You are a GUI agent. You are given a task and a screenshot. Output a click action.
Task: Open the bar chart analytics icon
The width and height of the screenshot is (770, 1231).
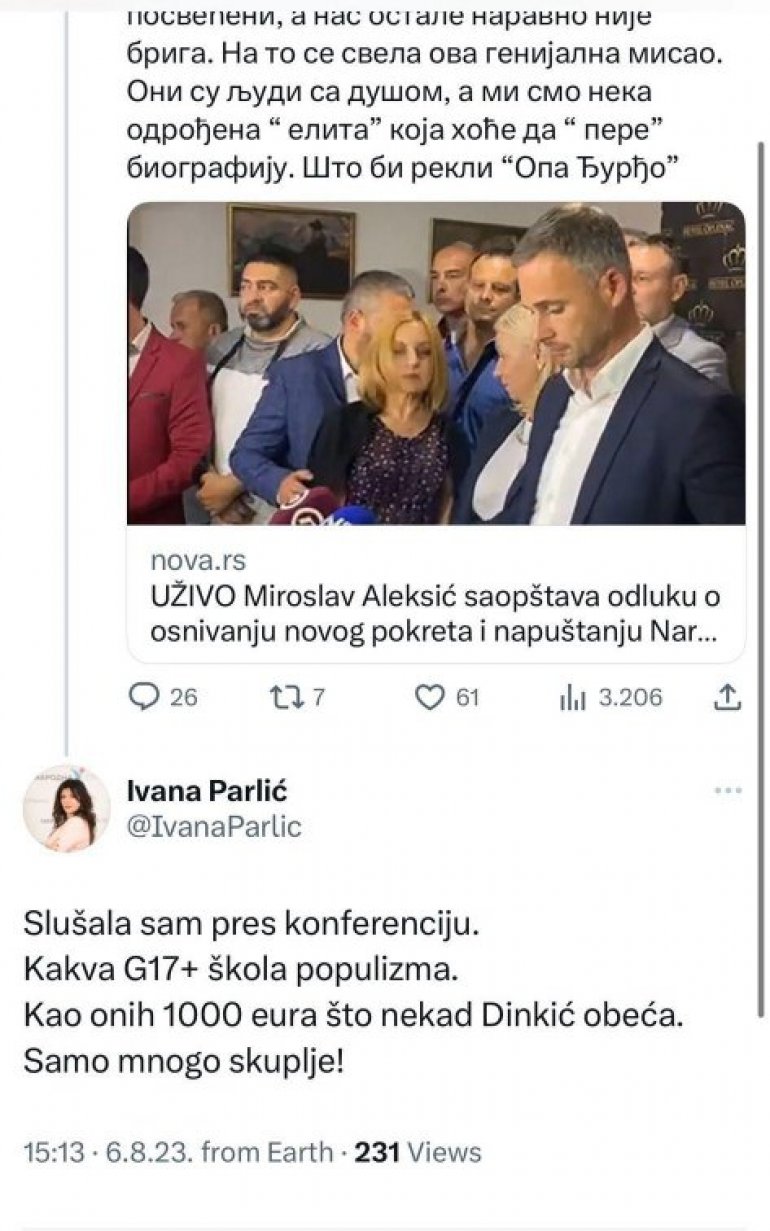(x=572, y=697)
